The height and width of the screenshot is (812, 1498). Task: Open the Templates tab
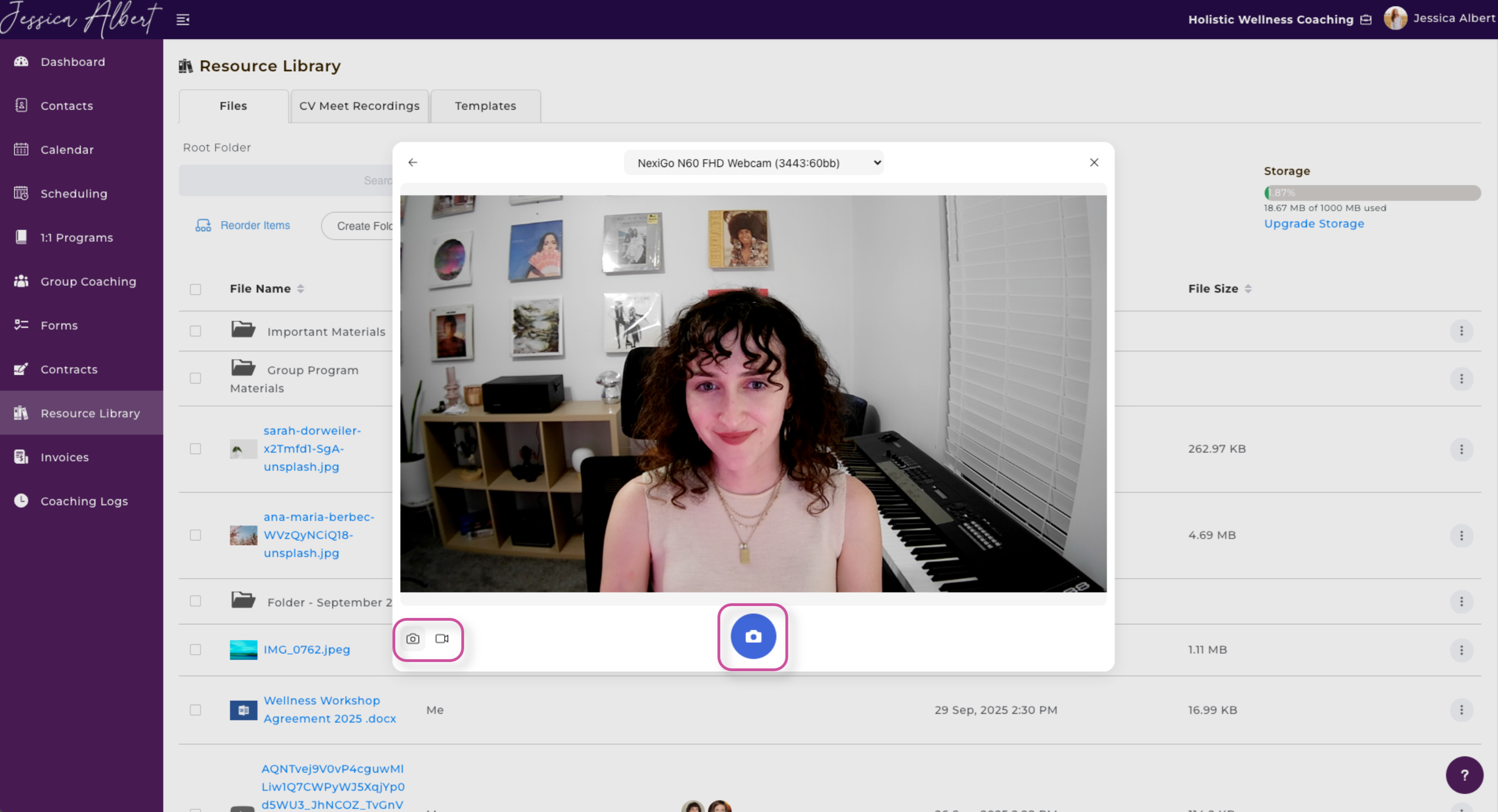click(x=485, y=106)
